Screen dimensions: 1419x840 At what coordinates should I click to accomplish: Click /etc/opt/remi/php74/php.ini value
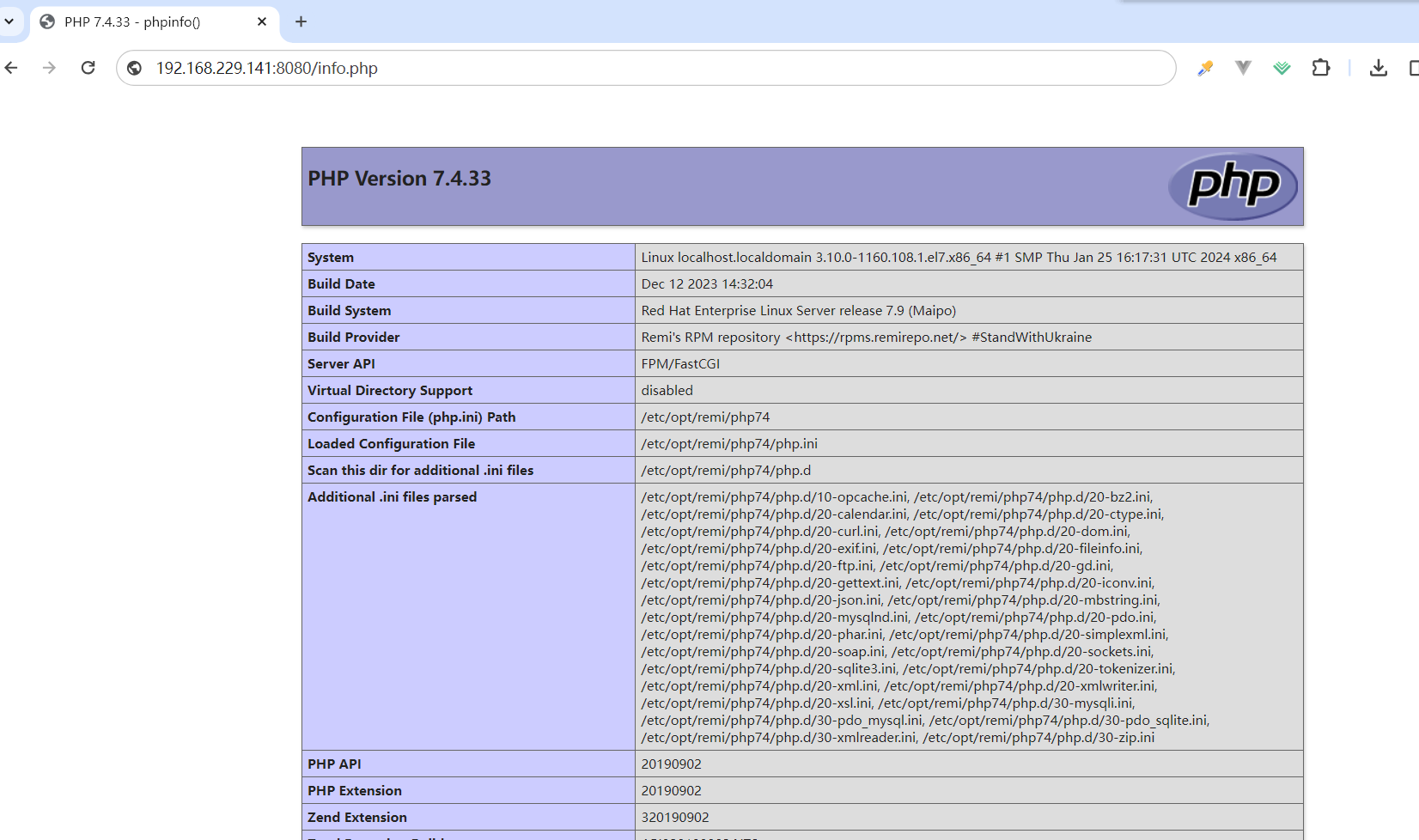[729, 444]
